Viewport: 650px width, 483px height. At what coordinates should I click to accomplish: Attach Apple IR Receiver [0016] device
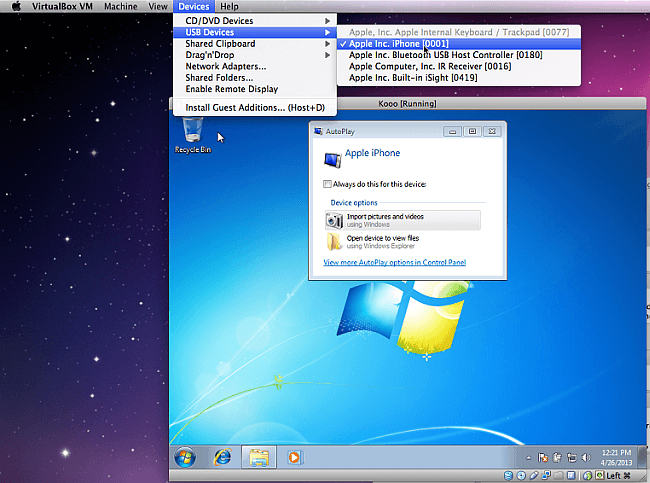459,66
